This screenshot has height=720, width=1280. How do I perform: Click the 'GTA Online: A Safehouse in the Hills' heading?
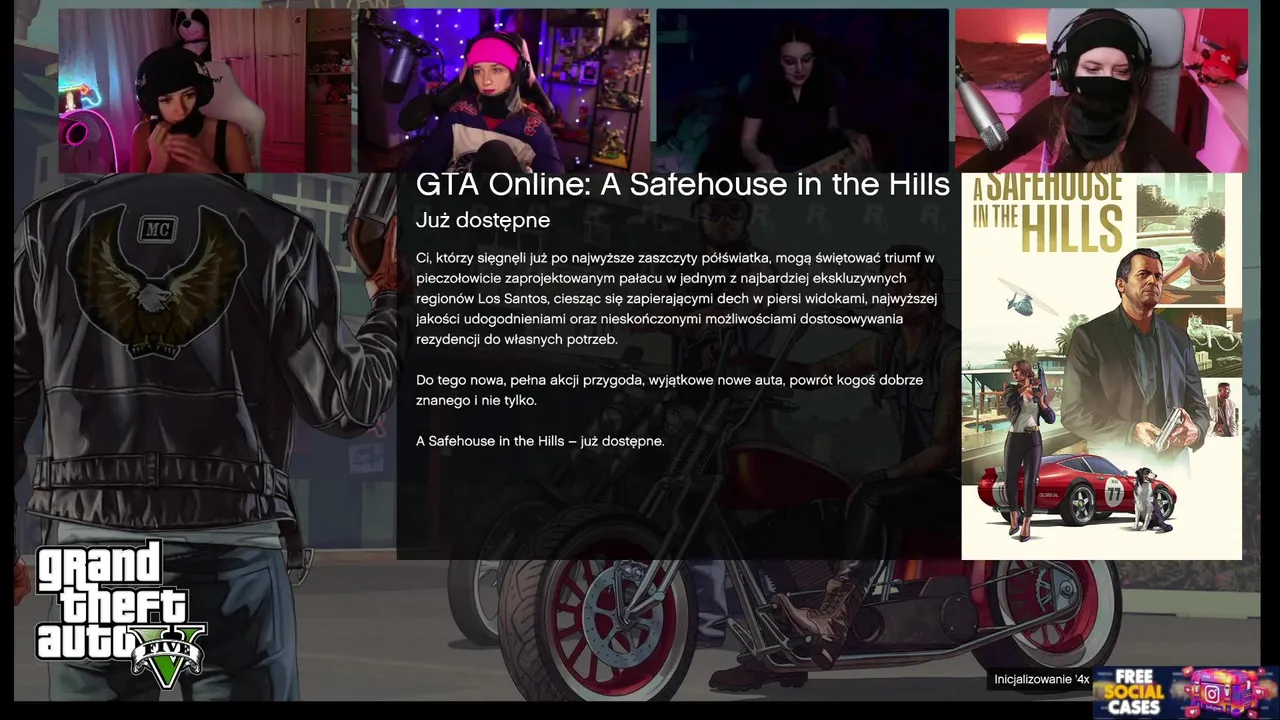coord(683,185)
